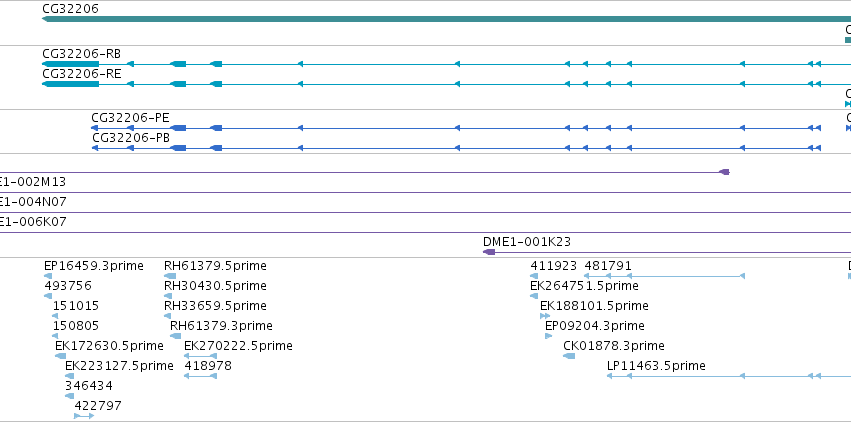
Task: Click EK172630.5prime EST label
Action: pyautogui.click(x=109, y=346)
